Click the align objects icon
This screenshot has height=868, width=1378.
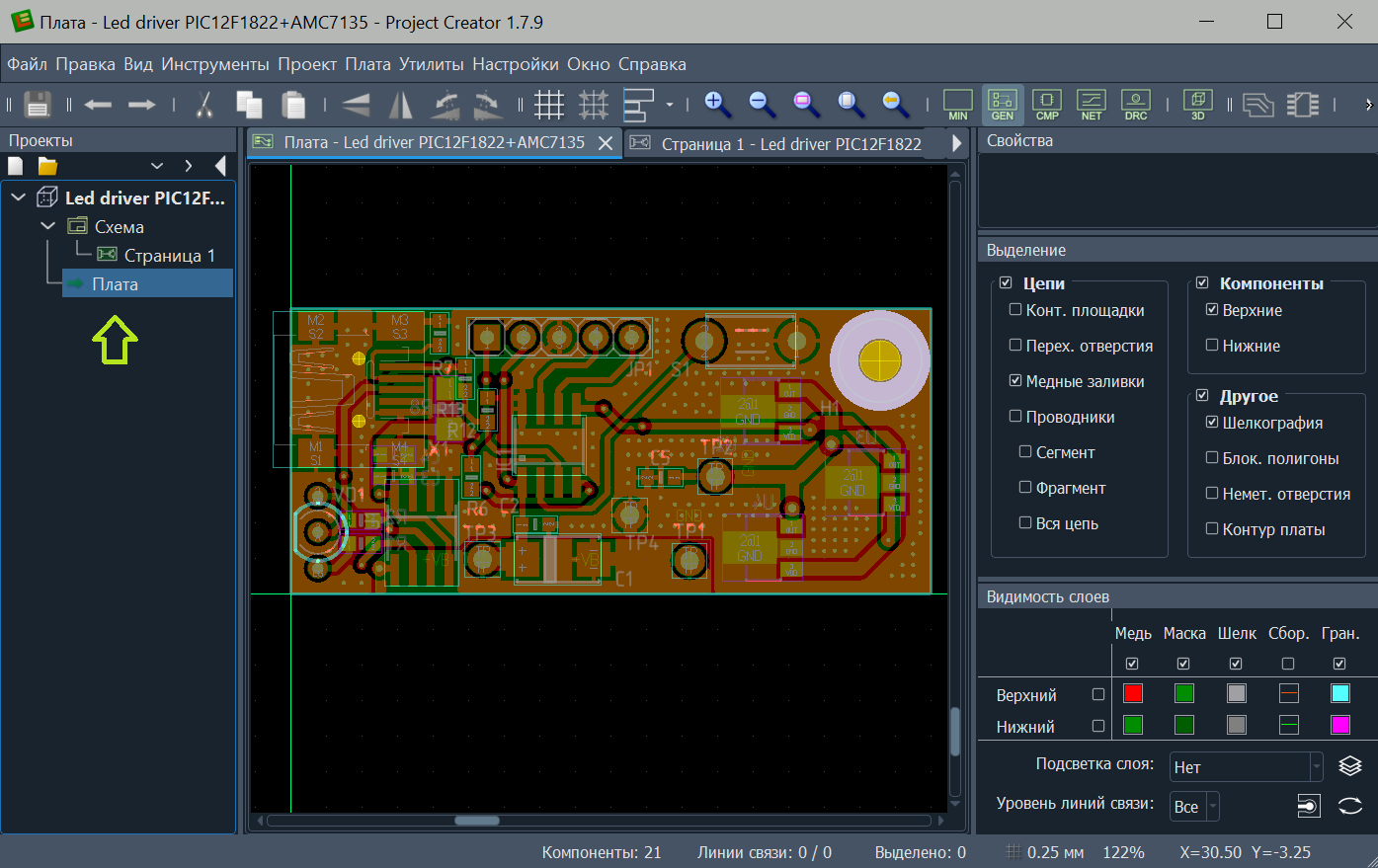[639, 104]
